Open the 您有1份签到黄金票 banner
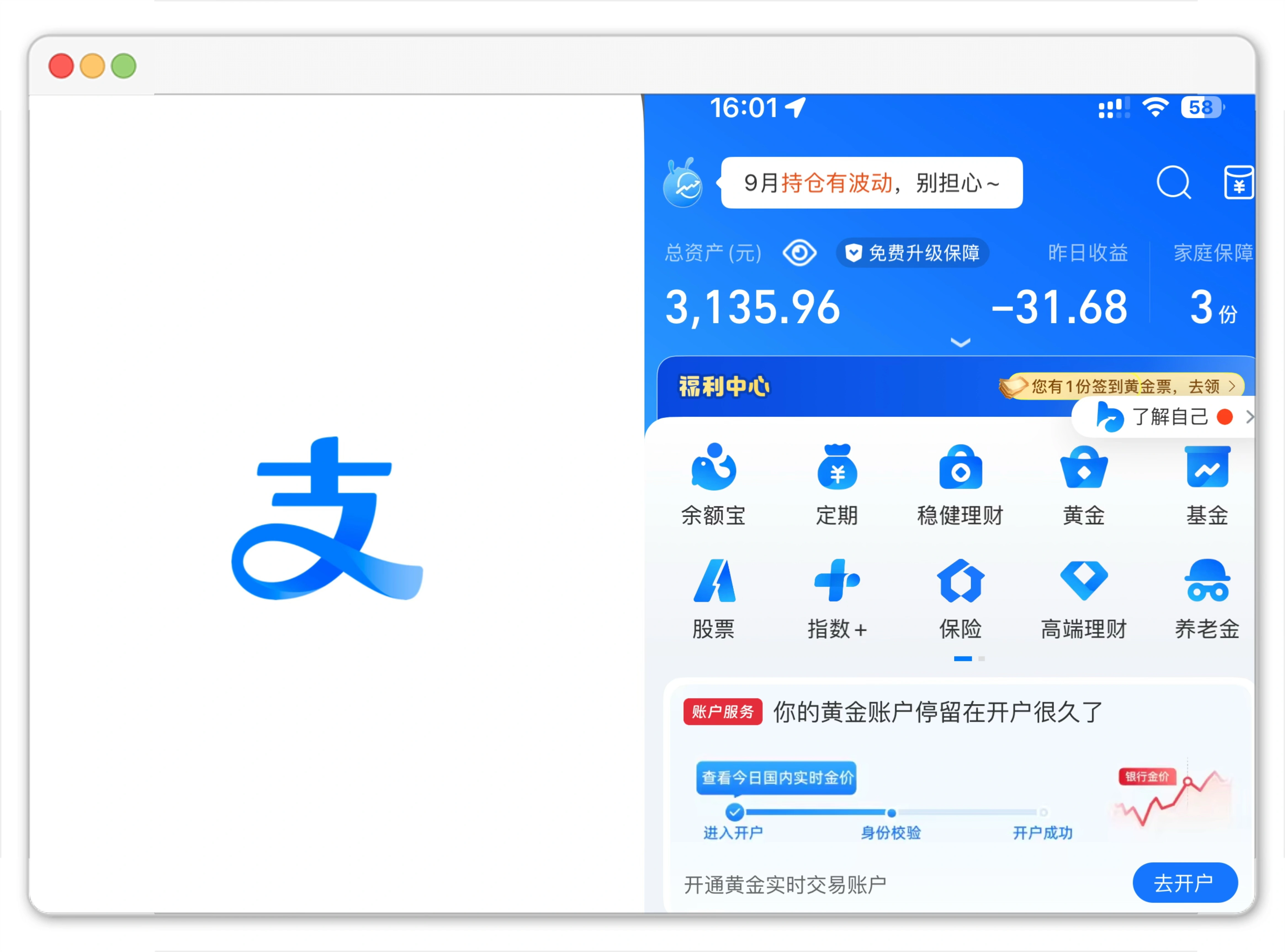The width and height of the screenshot is (1285, 952). (1121, 386)
